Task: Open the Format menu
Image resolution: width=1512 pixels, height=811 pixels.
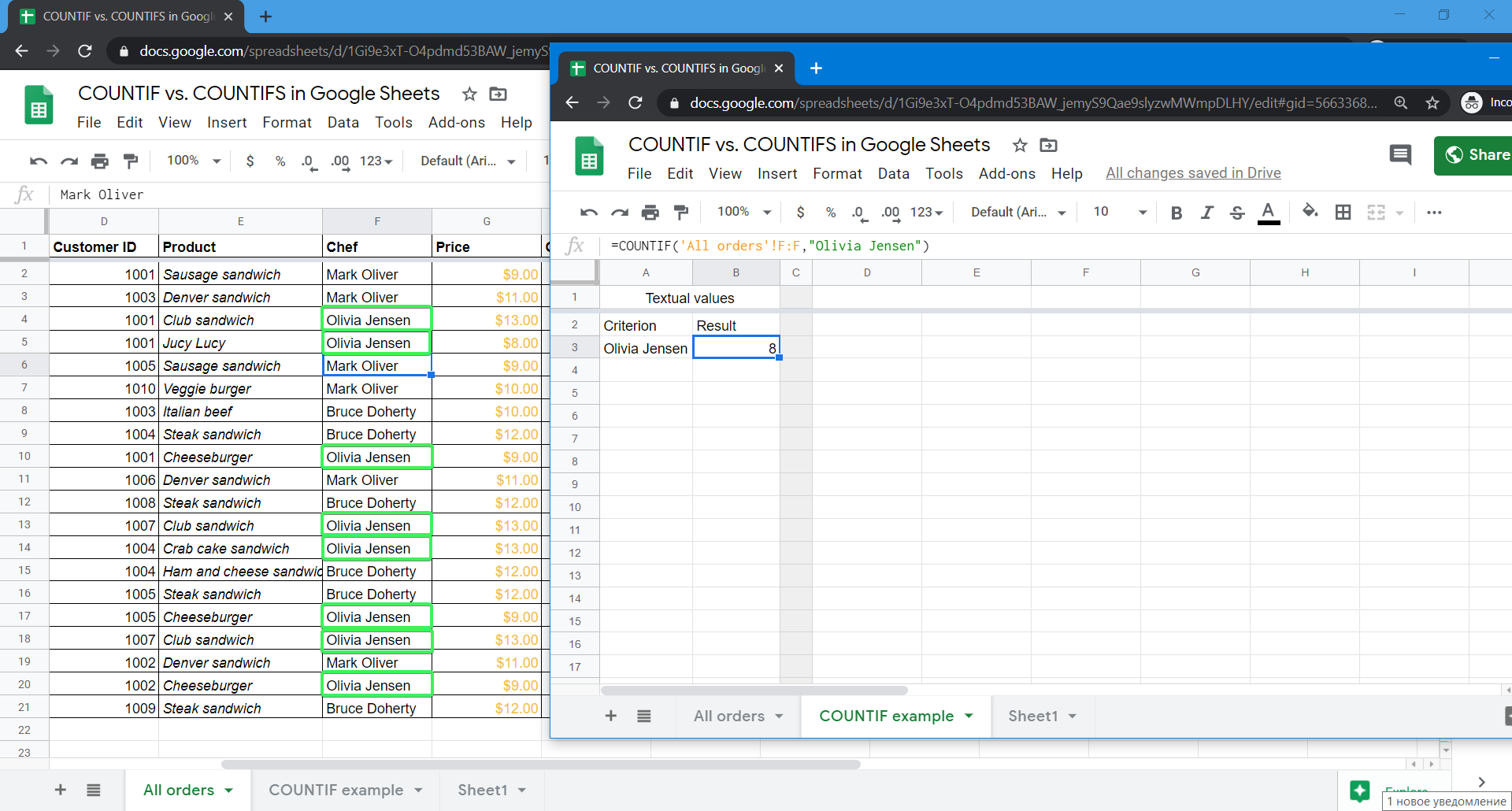Action: pos(837,173)
